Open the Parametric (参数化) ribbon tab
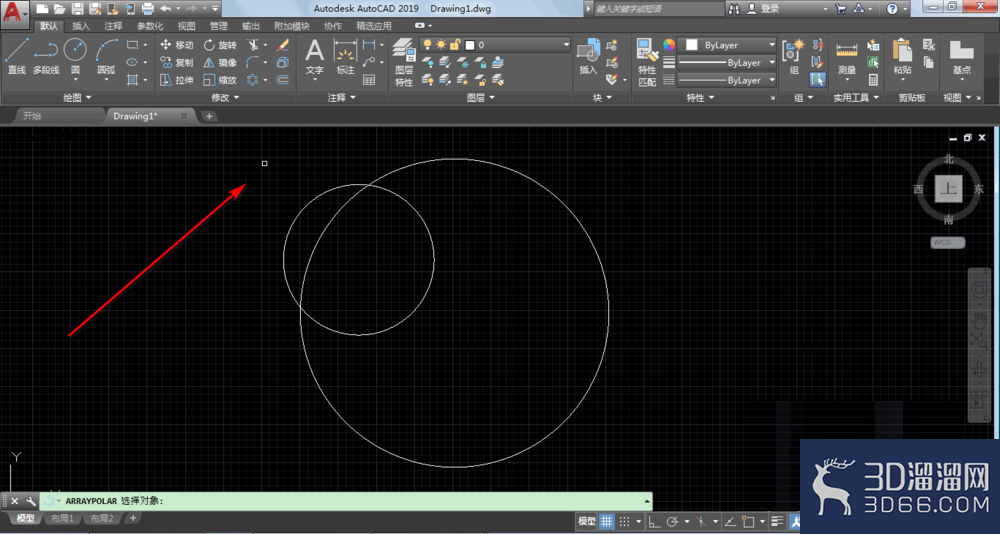The width and height of the screenshot is (1000, 534). 150,26
